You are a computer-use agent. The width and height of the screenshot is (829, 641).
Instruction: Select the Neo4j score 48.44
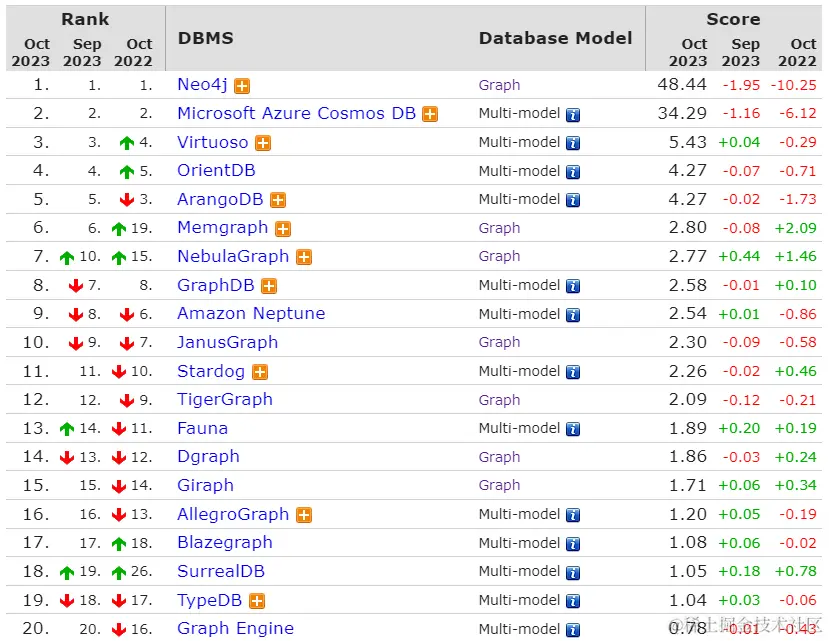[x=682, y=85]
